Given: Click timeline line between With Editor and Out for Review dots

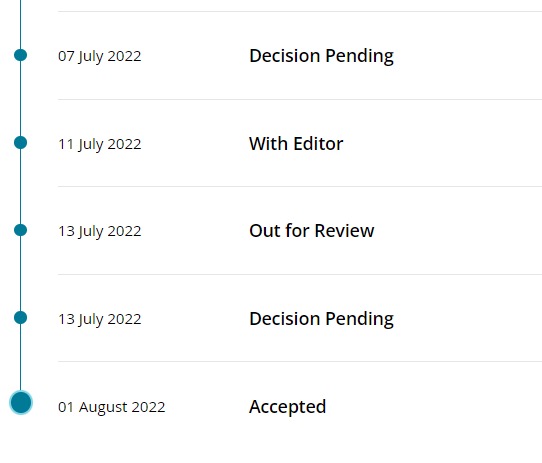Looking at the screenshot, I should click(20, 186).
